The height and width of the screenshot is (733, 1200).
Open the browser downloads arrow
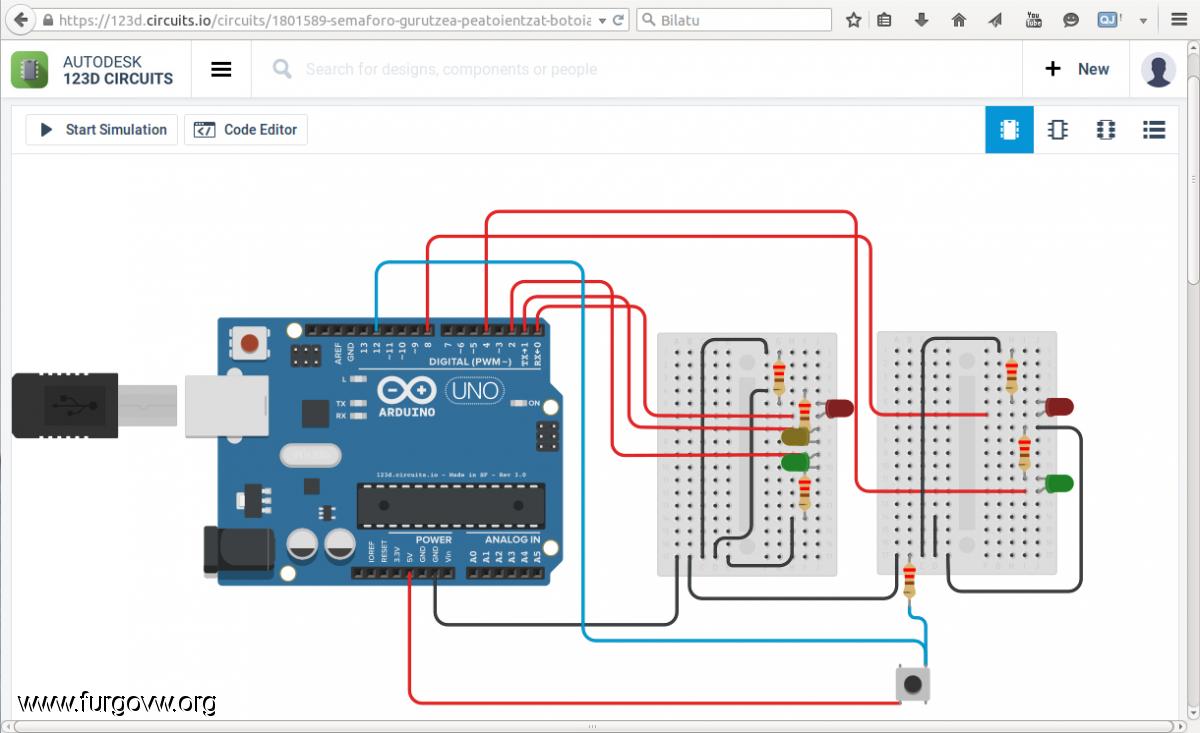point(922,19)
